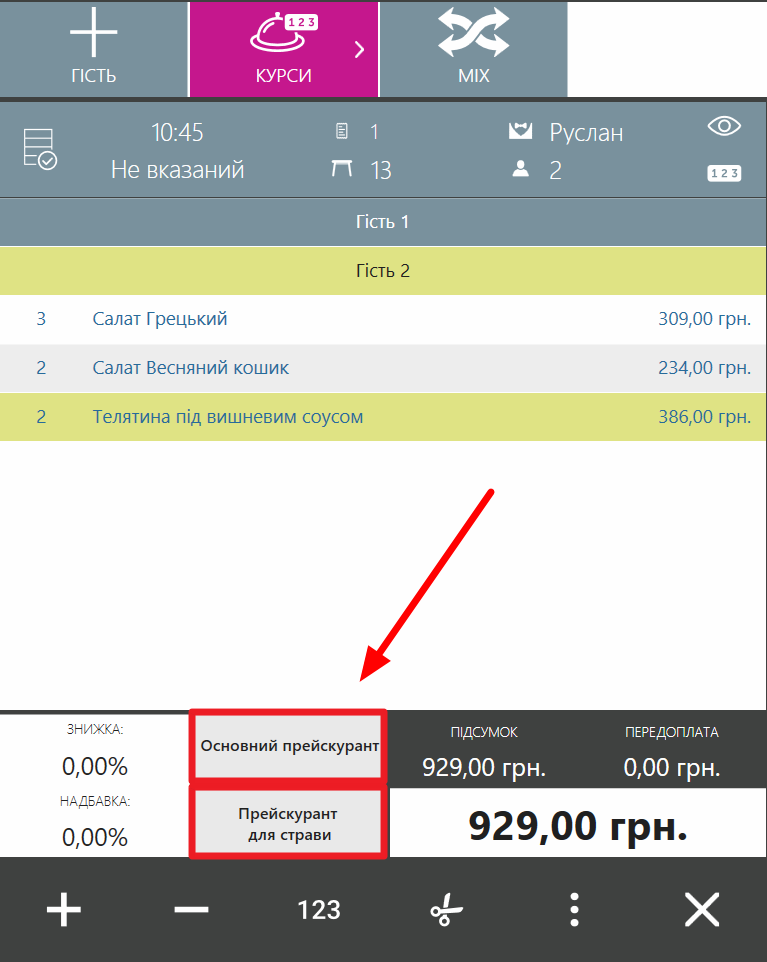Image resolution: width=767 pixels, height=962 pixels.
Task: Select the Салат Грецький order line
Action: [x=383, y=319]
